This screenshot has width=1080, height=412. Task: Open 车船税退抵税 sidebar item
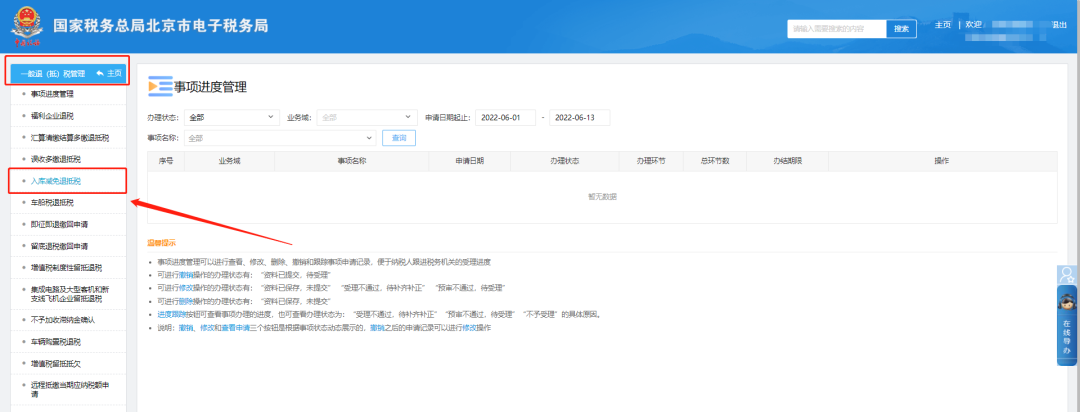click(x=59, y=203)
